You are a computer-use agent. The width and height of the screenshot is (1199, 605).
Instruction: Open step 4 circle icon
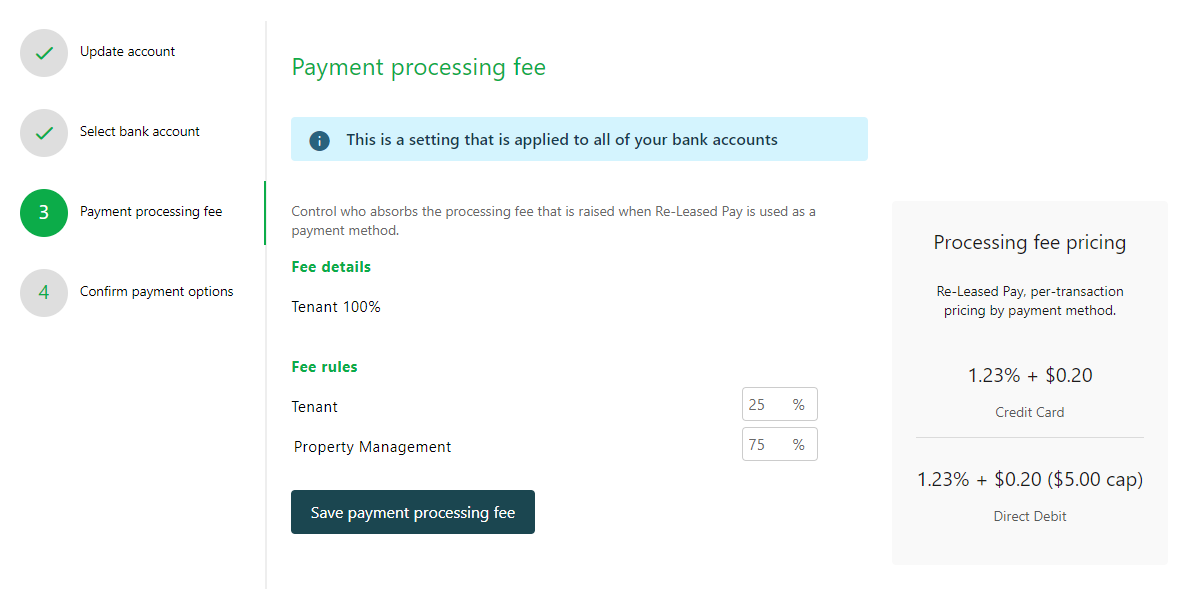click(x=44, y=292)
